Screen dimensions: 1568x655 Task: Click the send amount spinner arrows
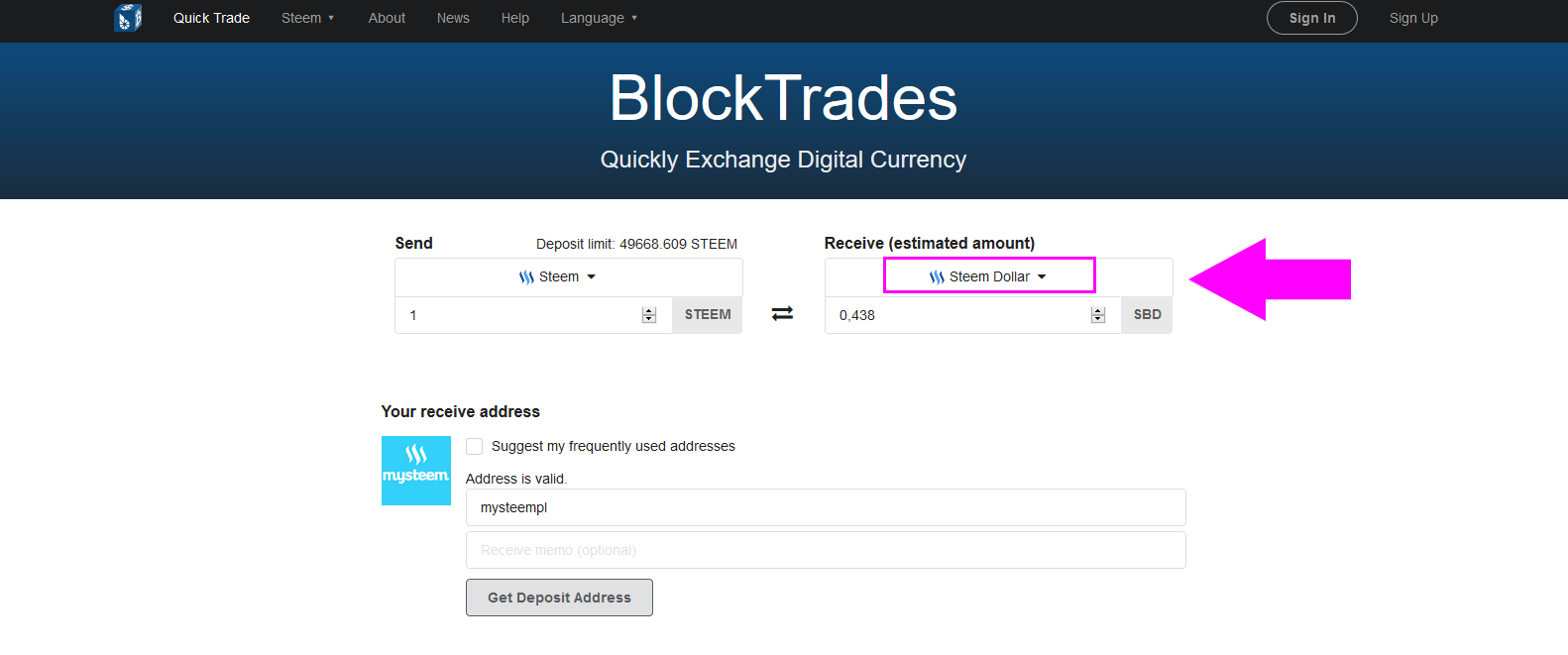pyautogui.click(x=649, y=315)
